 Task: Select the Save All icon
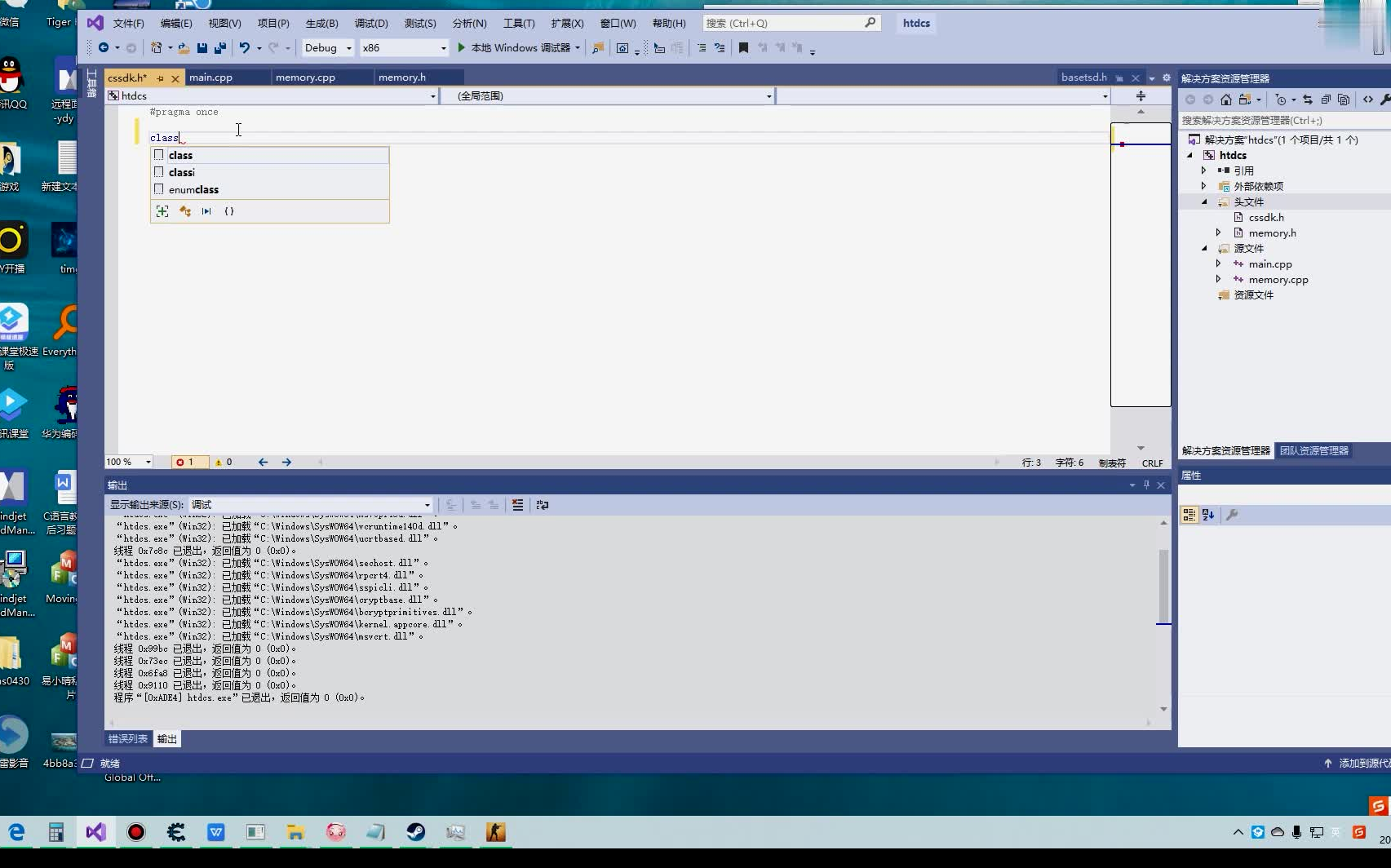[219, 47]
